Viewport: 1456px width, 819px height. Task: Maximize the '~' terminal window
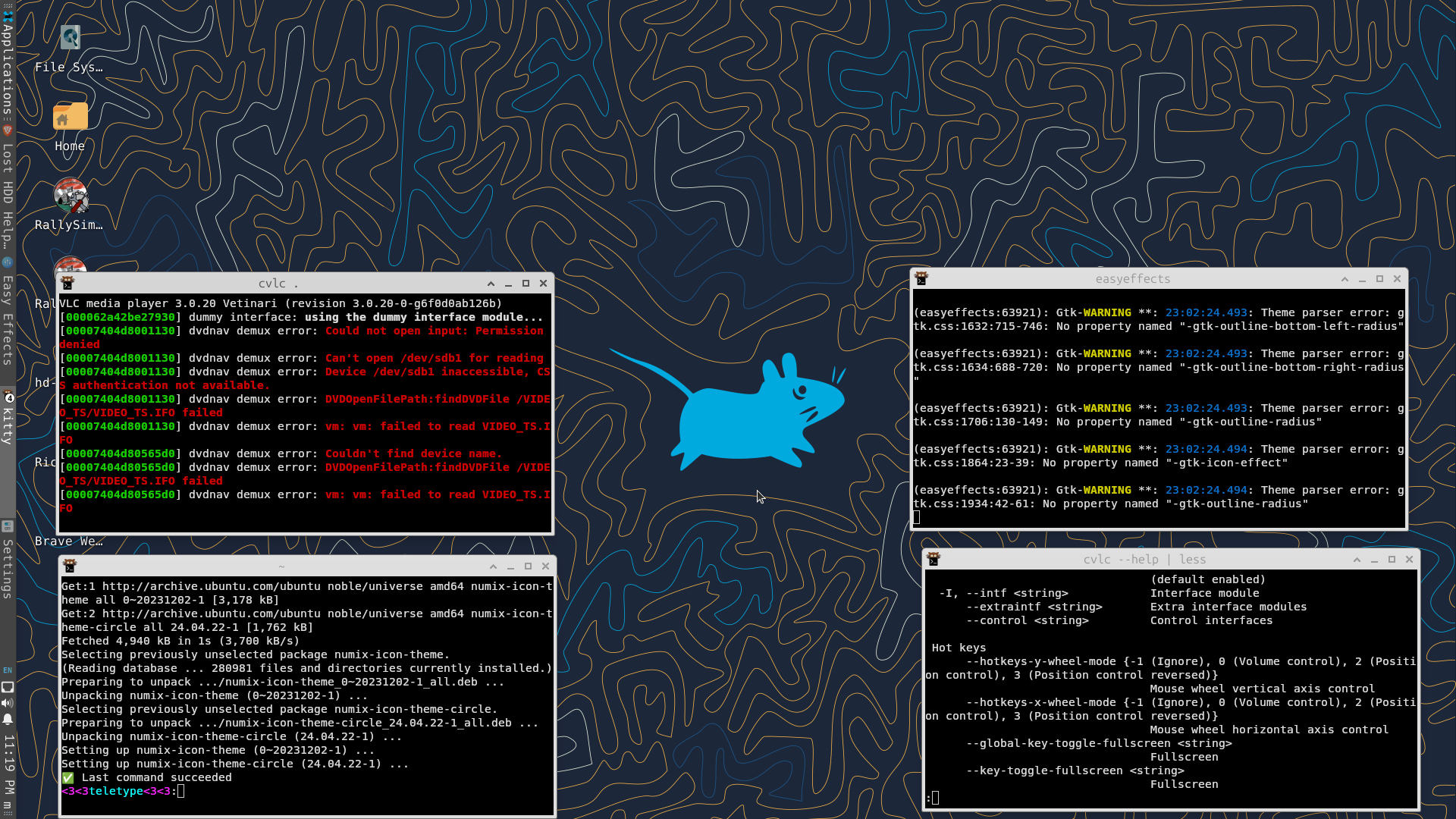[528, 566]
